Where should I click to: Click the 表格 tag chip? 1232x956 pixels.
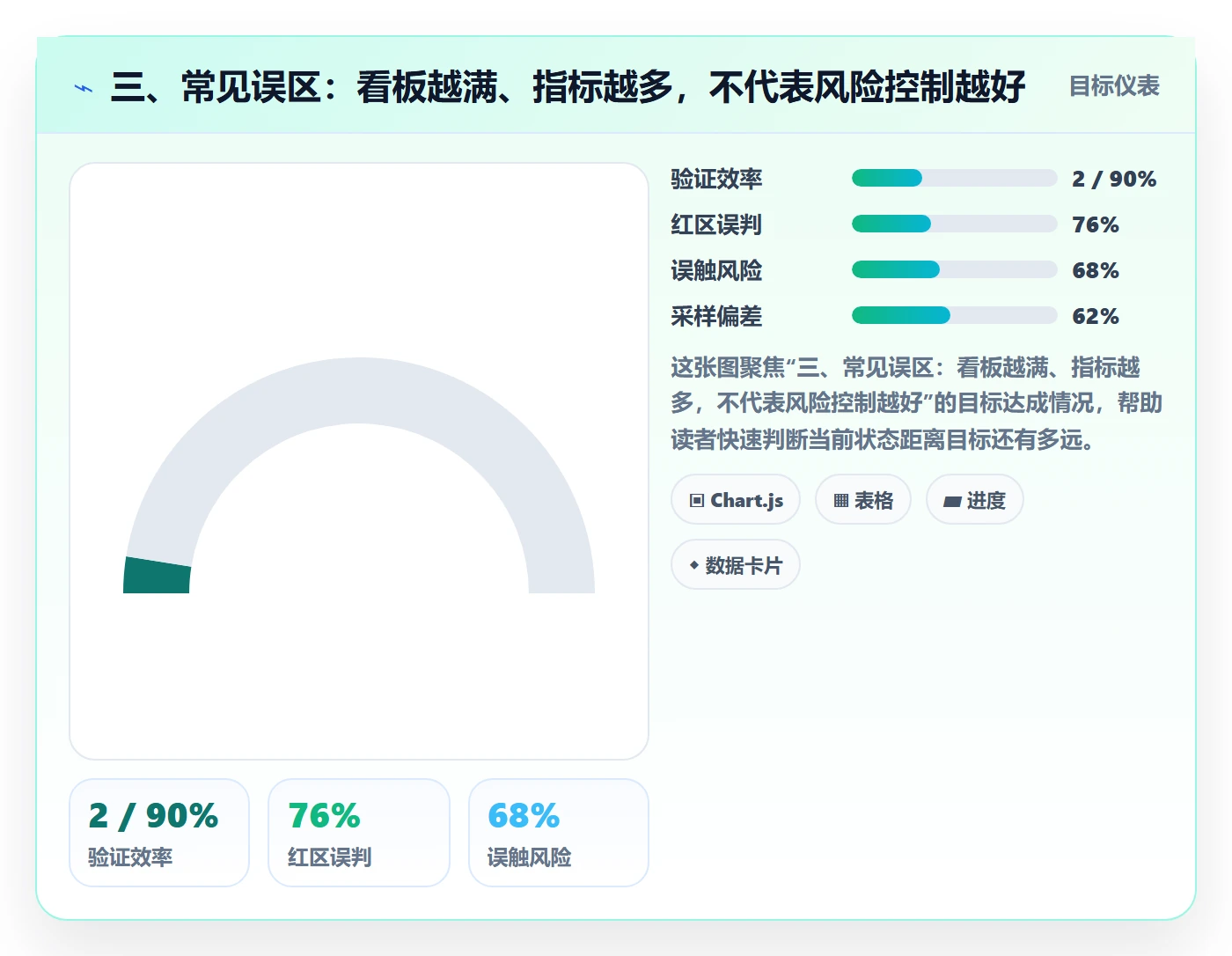point(863,500)
